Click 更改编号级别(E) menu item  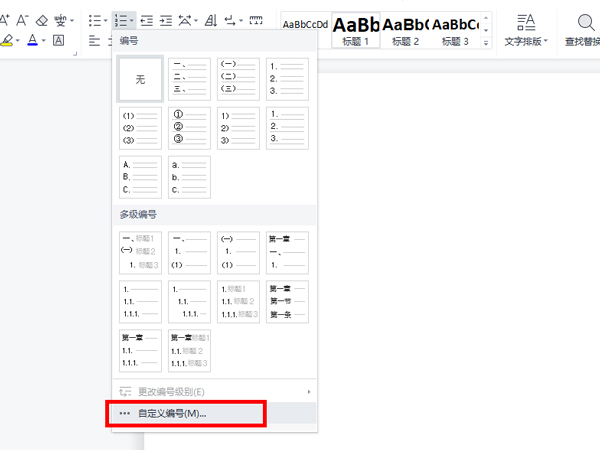tap(170, 391)
